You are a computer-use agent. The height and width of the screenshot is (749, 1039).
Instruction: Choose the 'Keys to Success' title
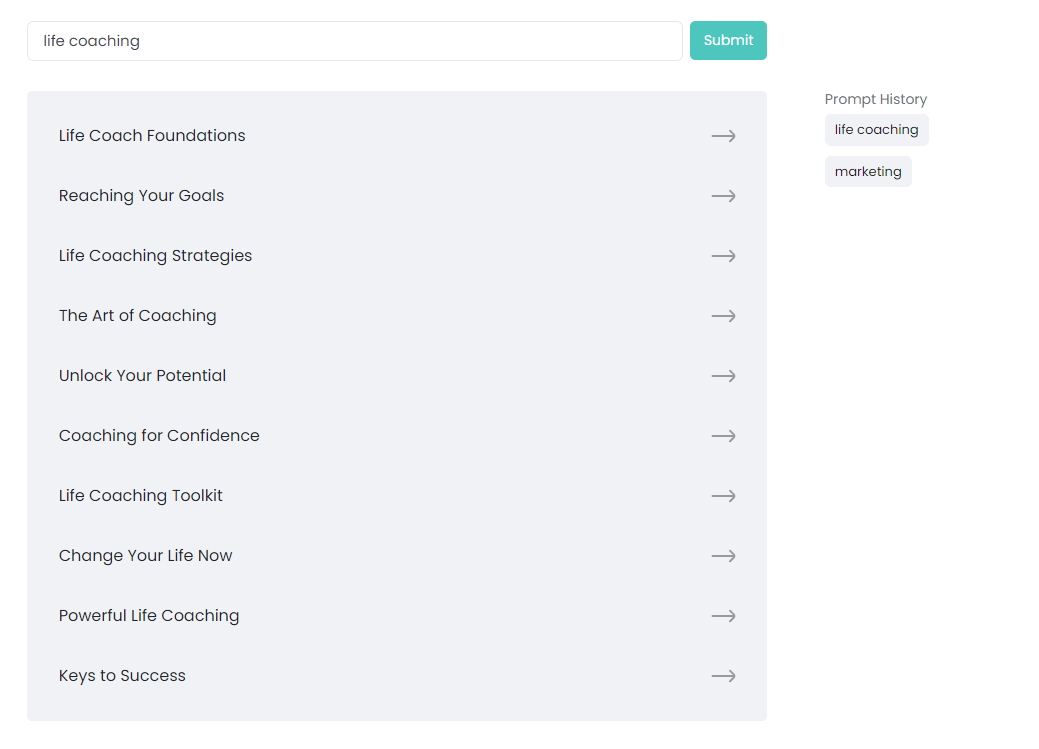[x=122, y=676]
